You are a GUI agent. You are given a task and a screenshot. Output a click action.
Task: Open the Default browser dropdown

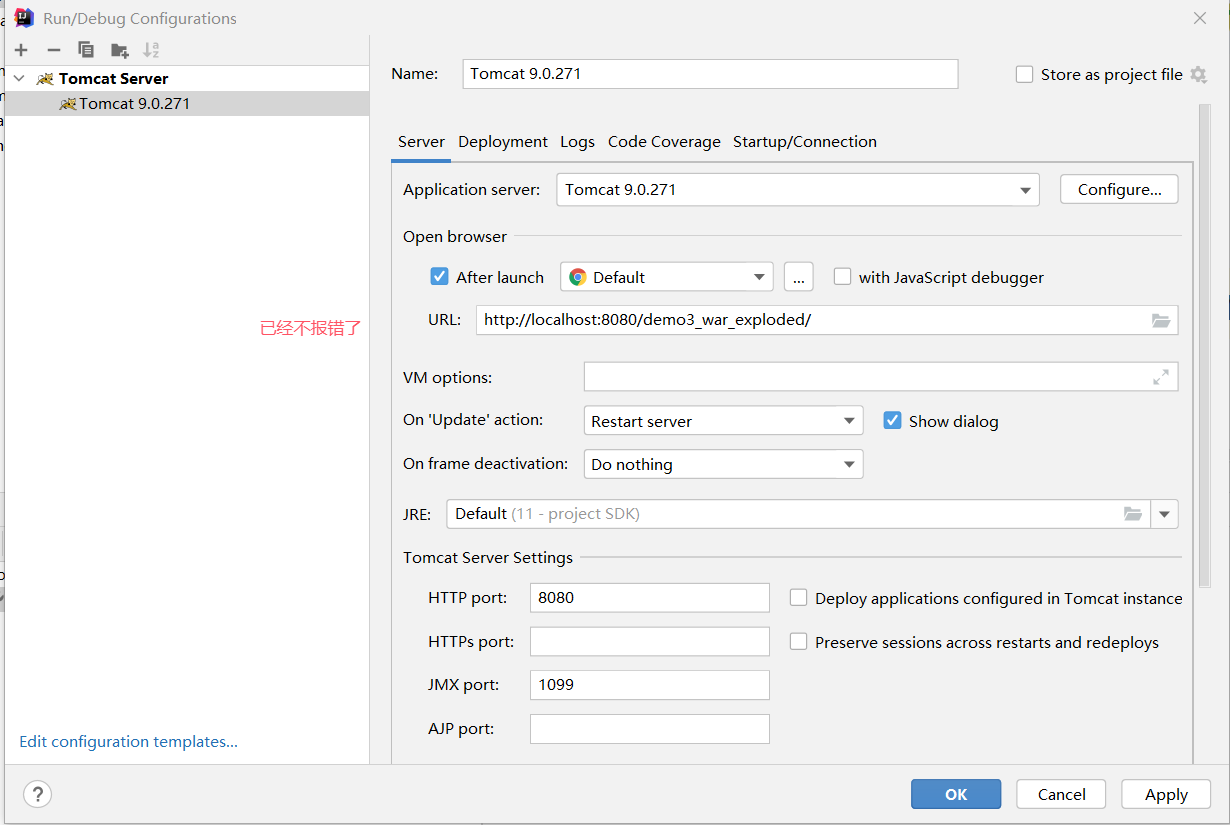pos(666,277)
